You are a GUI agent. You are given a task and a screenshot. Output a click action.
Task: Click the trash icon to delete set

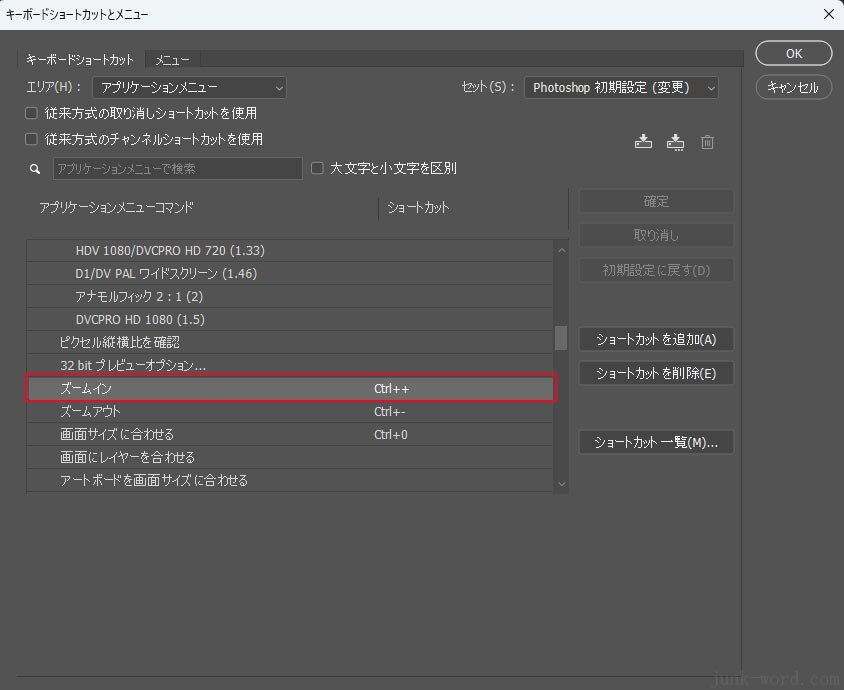pyautogui.click(x=707, y=142)
